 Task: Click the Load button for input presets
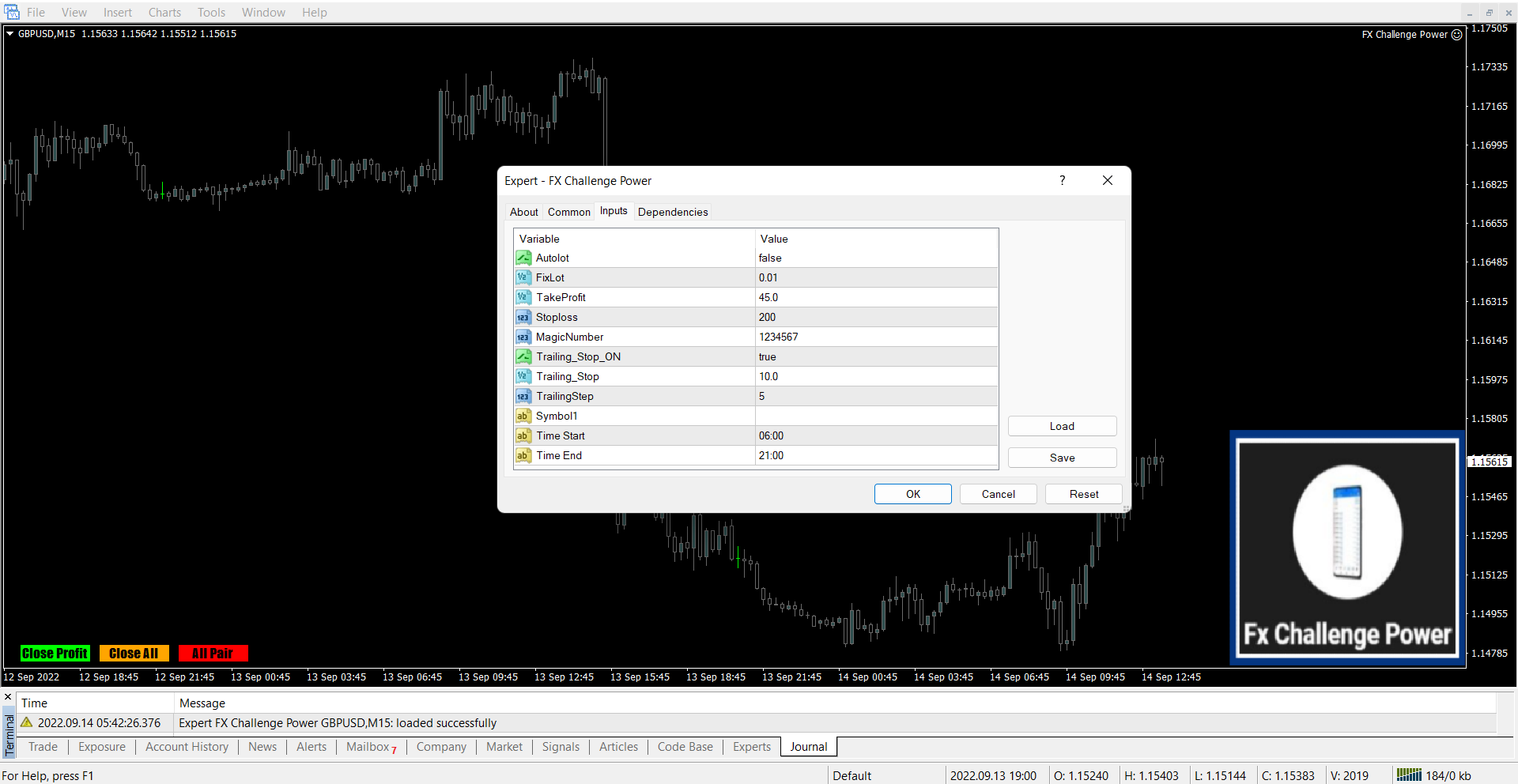point(1062,426)
